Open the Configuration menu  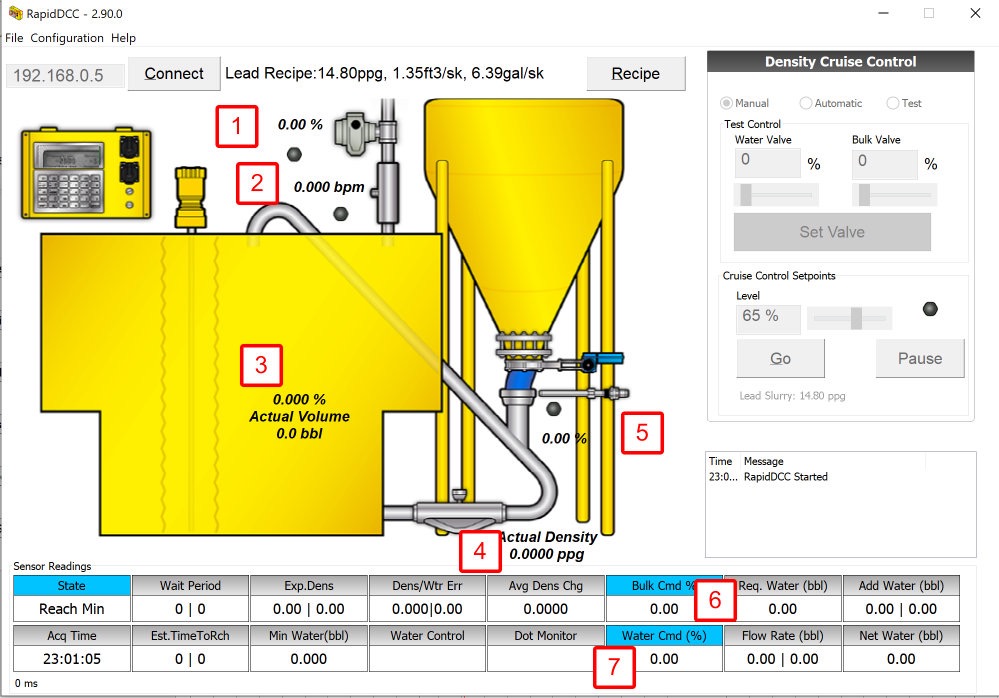click(67, 38)
